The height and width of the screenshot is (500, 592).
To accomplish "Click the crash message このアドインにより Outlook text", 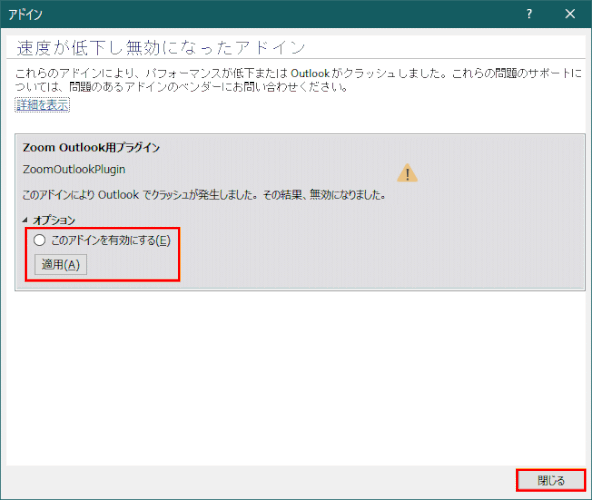I will pos(204,195).
